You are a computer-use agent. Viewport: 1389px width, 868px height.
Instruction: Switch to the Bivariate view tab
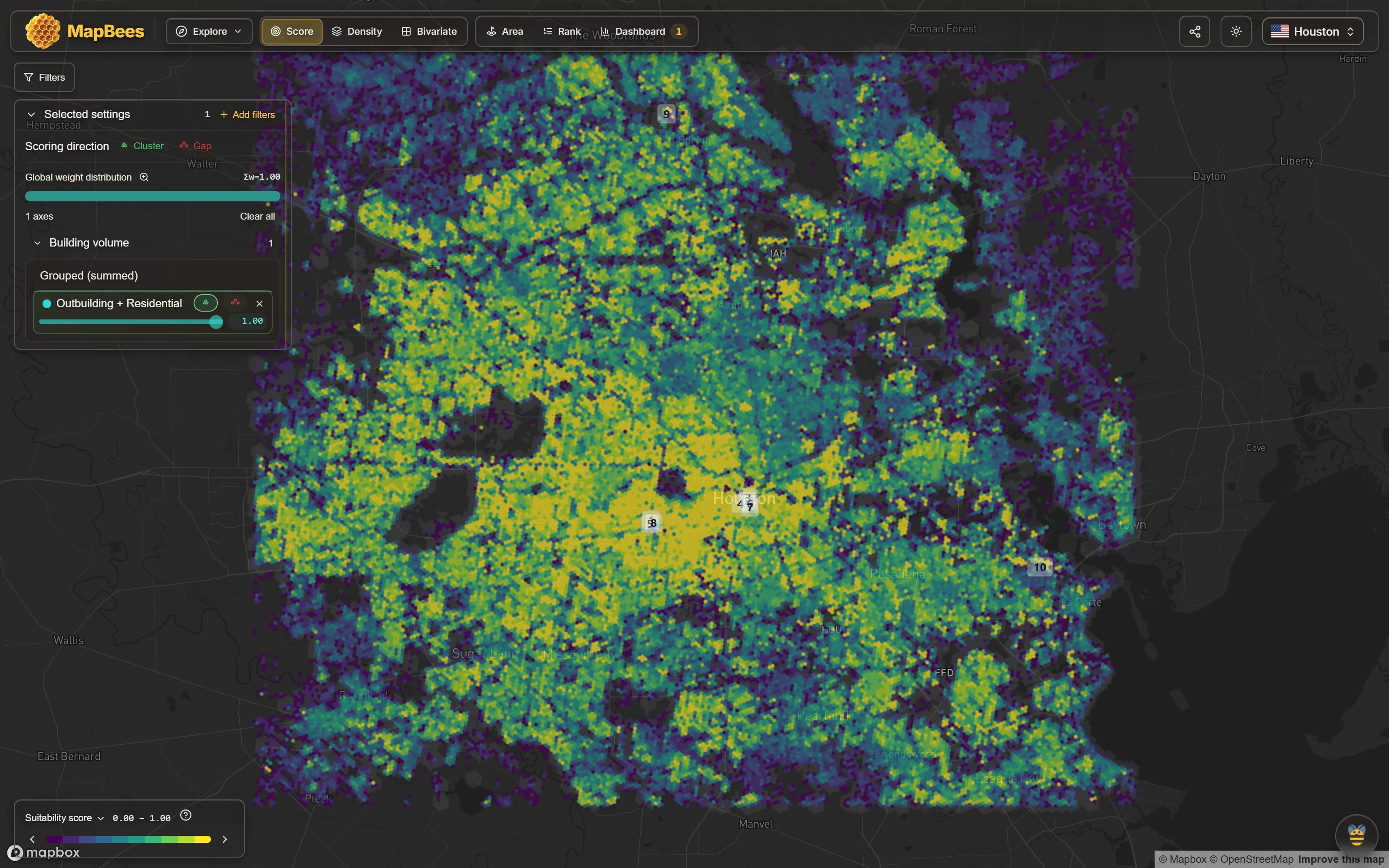point(429,32)
